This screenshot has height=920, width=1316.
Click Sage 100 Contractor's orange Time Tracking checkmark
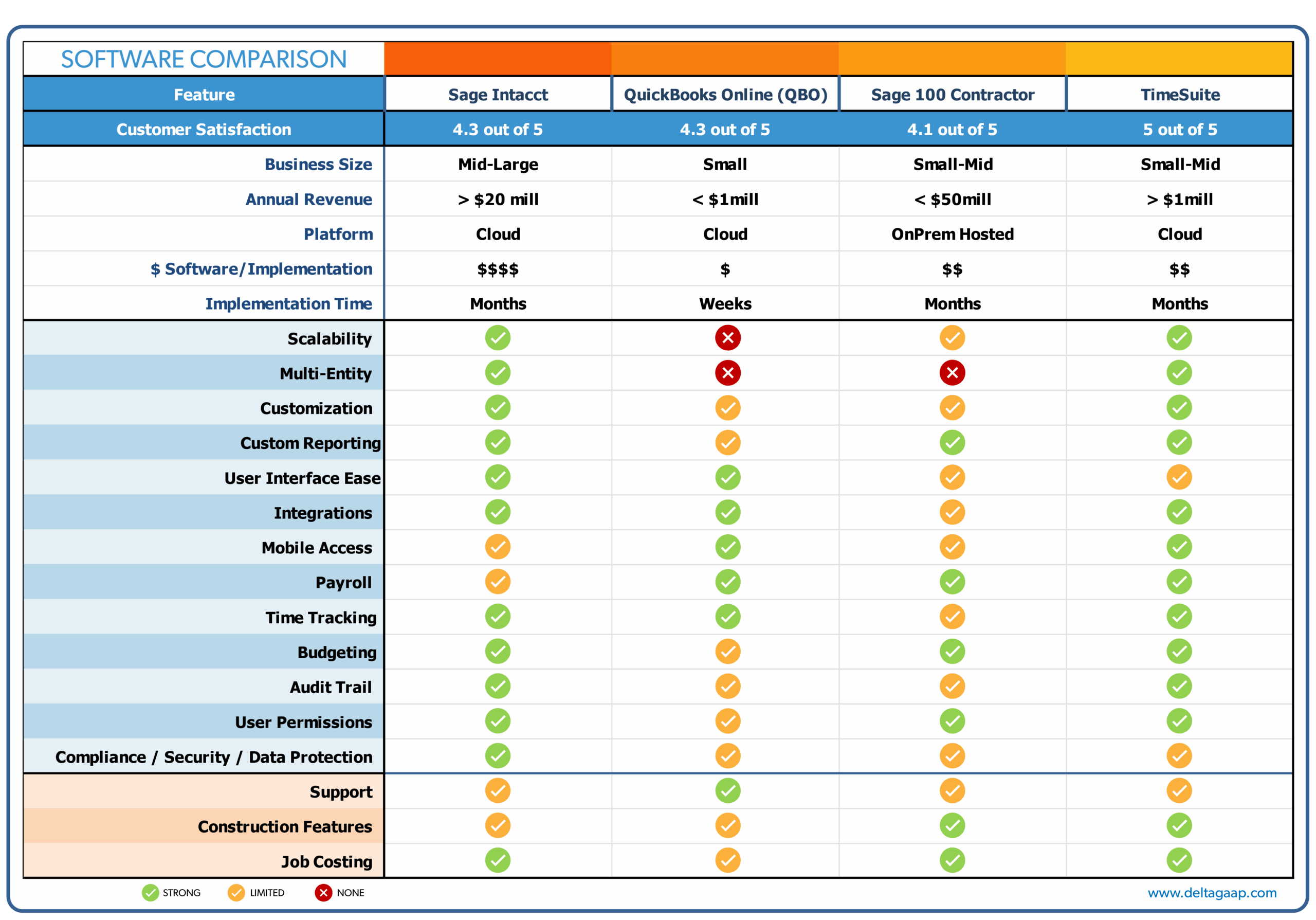point(952,617)
